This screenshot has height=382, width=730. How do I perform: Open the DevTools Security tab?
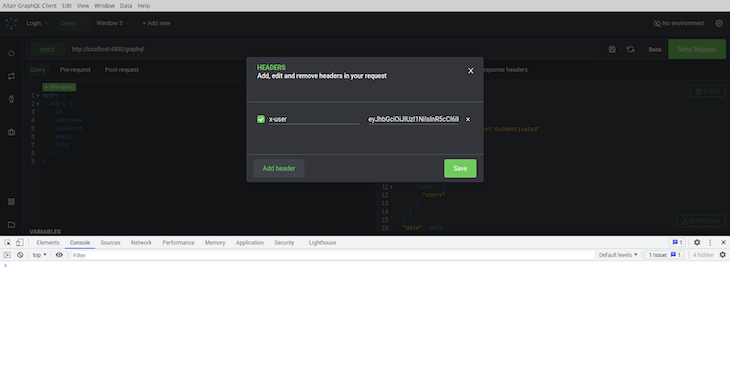click(x=284, y=242)
